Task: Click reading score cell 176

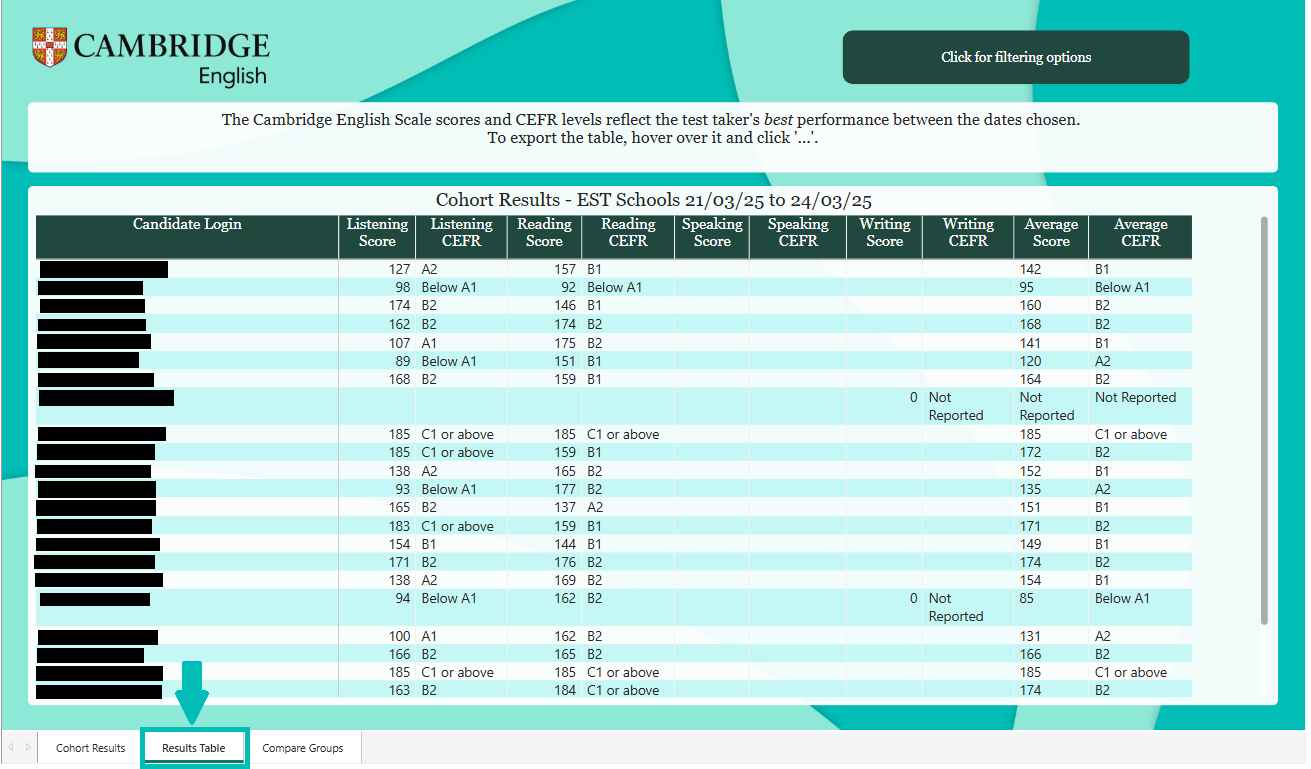Action: (565, 562)
